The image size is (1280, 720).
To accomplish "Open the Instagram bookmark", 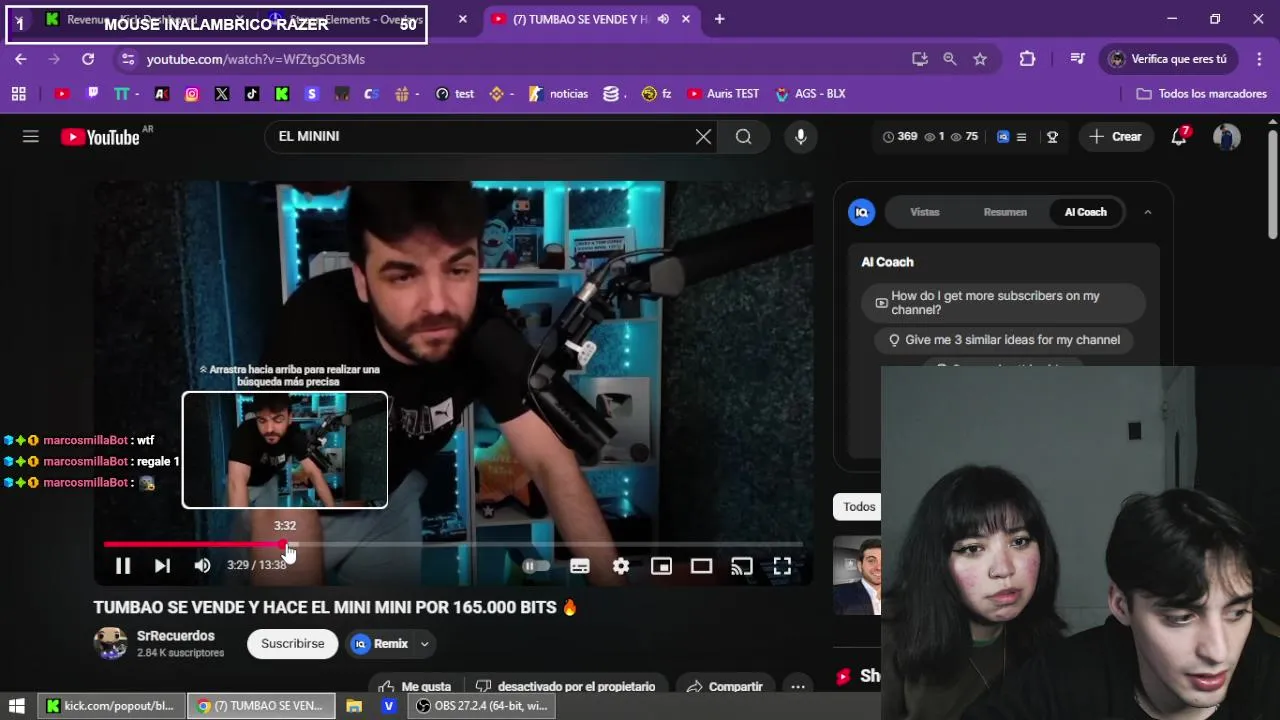I will point(192,94).
